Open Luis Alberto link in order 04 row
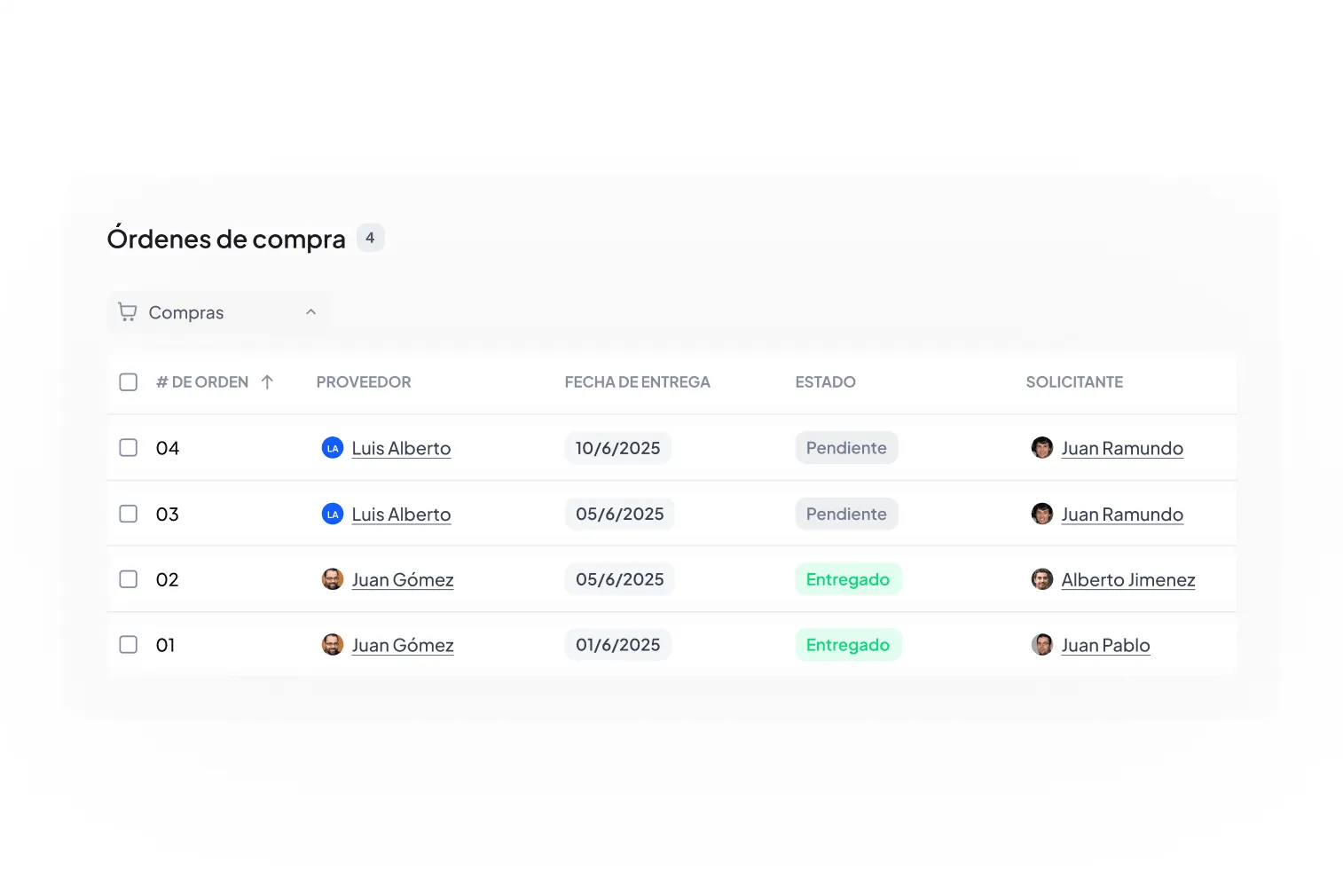1343x896 pixels. [401, 449]
